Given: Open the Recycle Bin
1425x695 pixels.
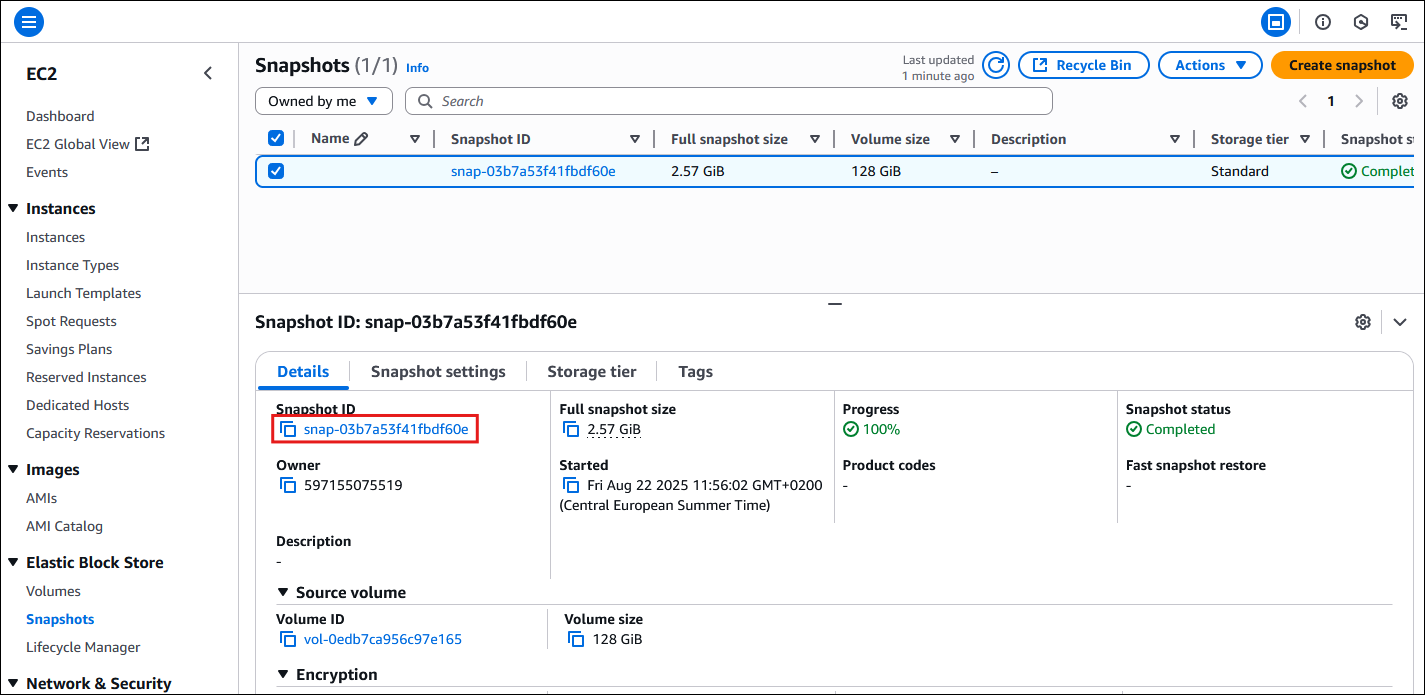Looking at the screenshot, I should (x=1084, y=64).
